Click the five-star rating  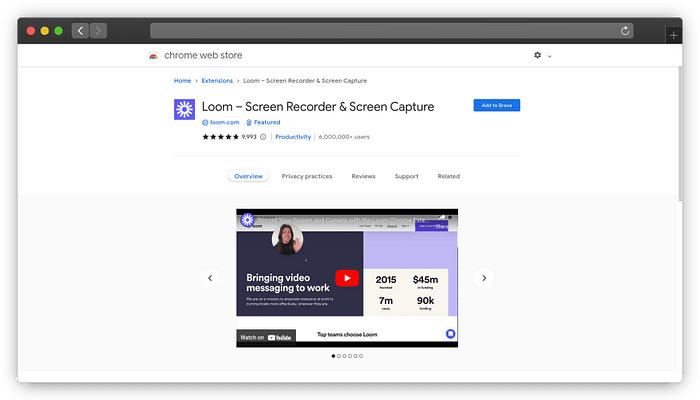pyautogui.click(x=221, y=137)
